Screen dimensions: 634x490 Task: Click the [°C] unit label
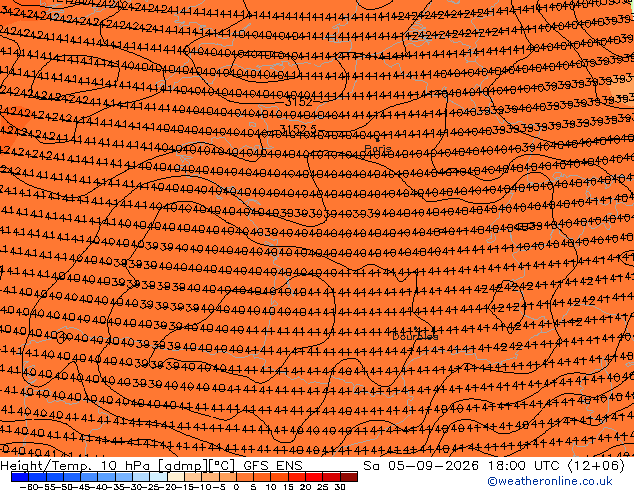[x=221, y=466]
